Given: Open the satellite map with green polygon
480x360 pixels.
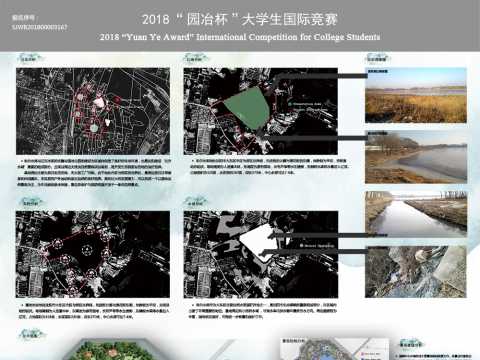Looking at the screenshot, I should click(261, 111).
